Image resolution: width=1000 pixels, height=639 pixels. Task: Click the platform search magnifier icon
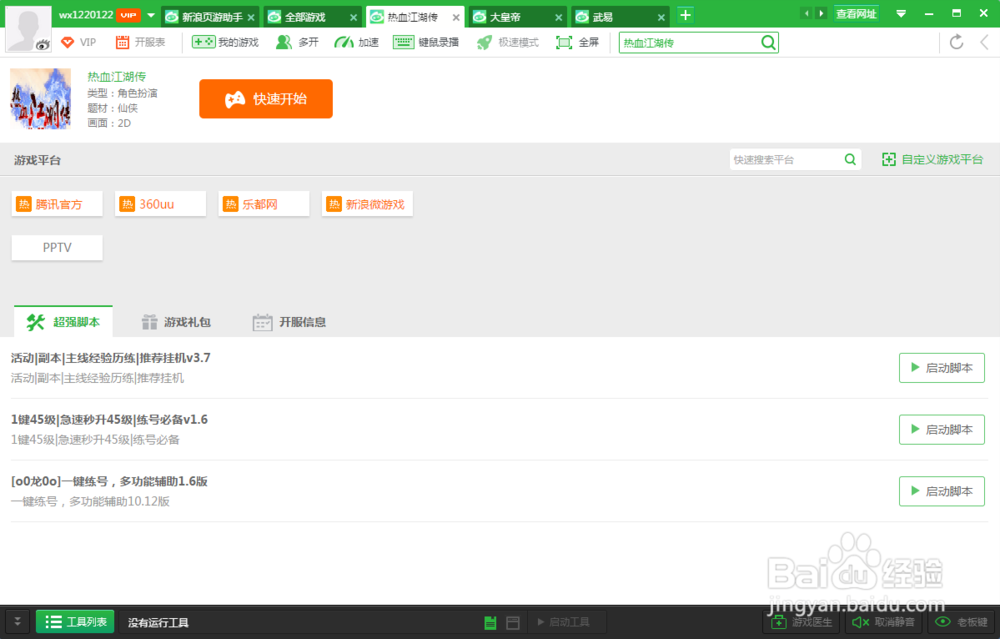[850, 159]
